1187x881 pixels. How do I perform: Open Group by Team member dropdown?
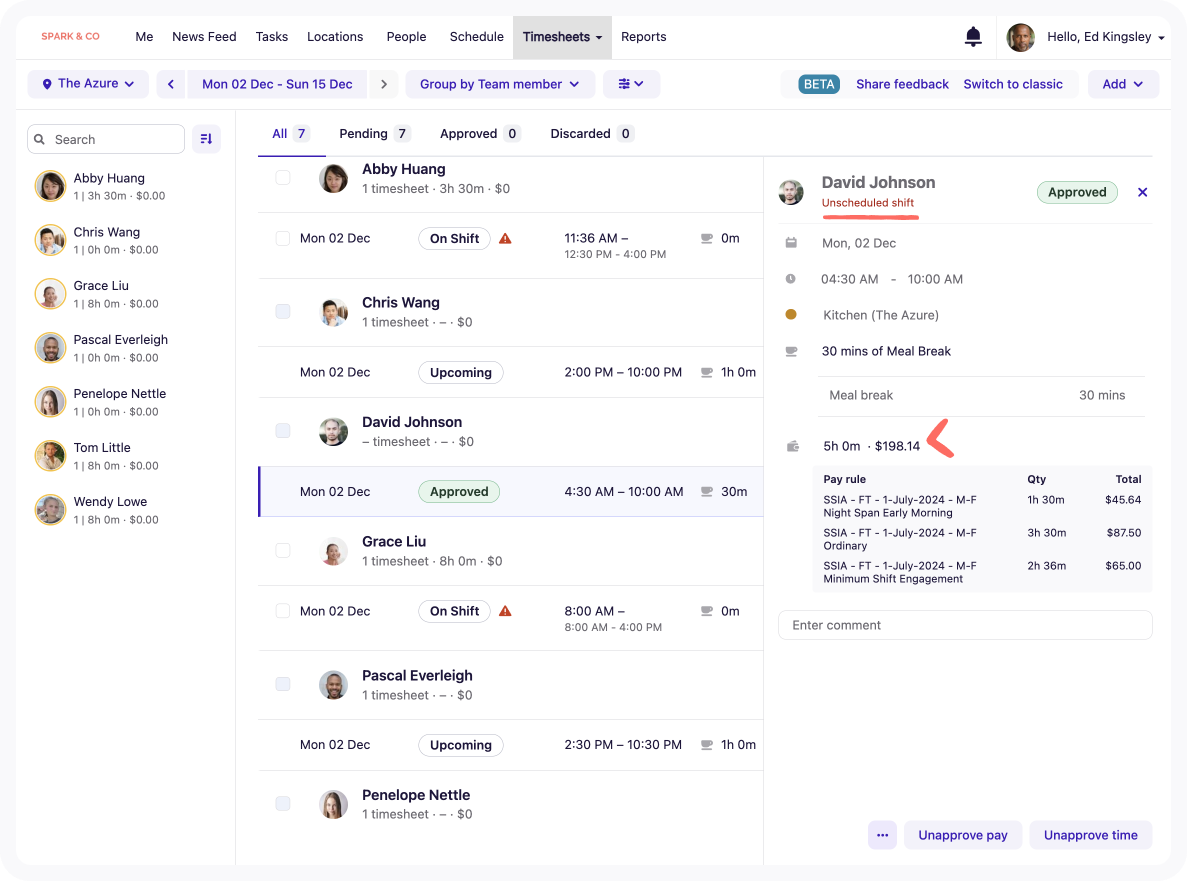(x=500, y=84)
